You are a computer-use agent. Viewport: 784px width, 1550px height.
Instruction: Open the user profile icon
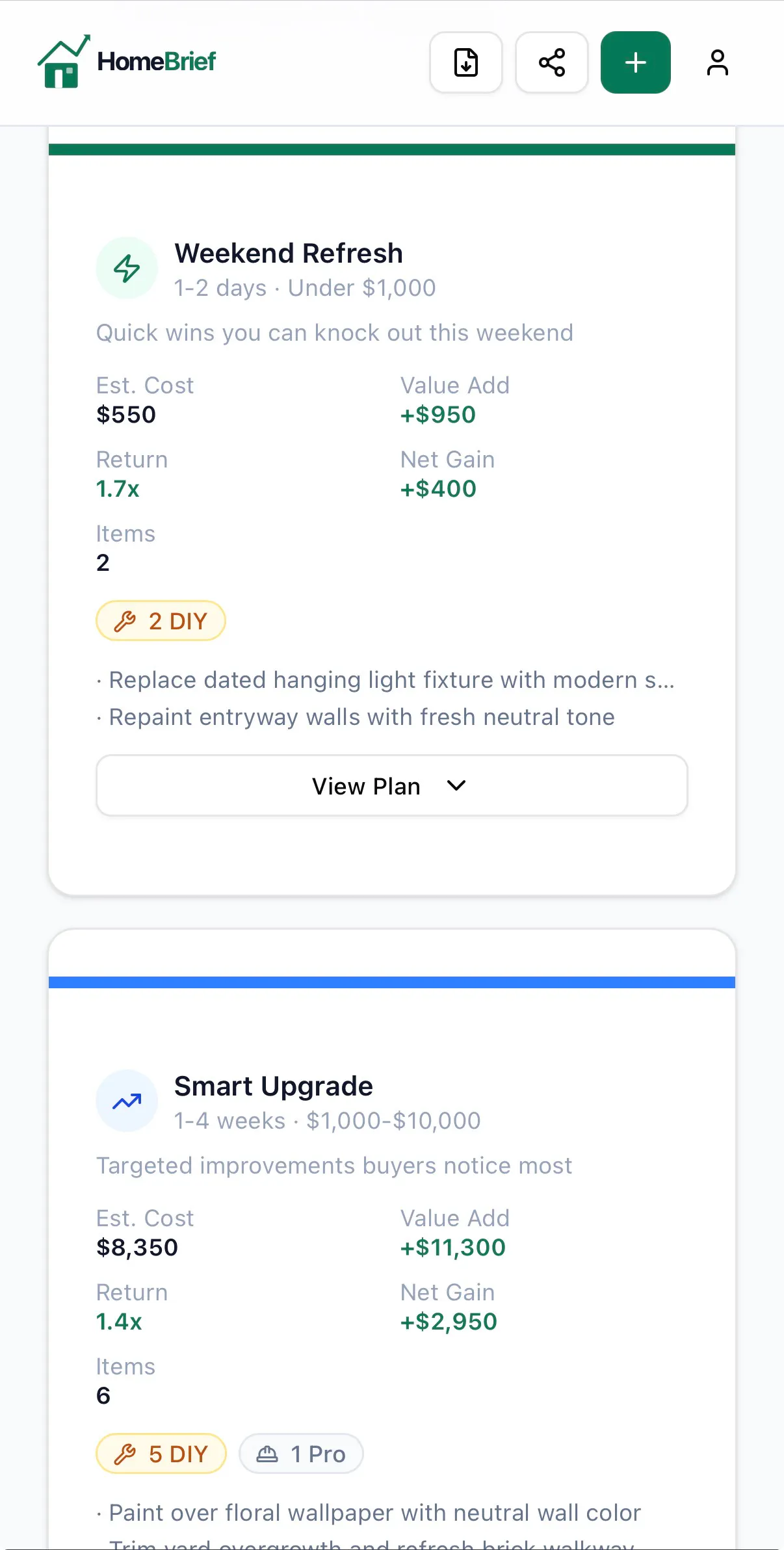[718, 62]
